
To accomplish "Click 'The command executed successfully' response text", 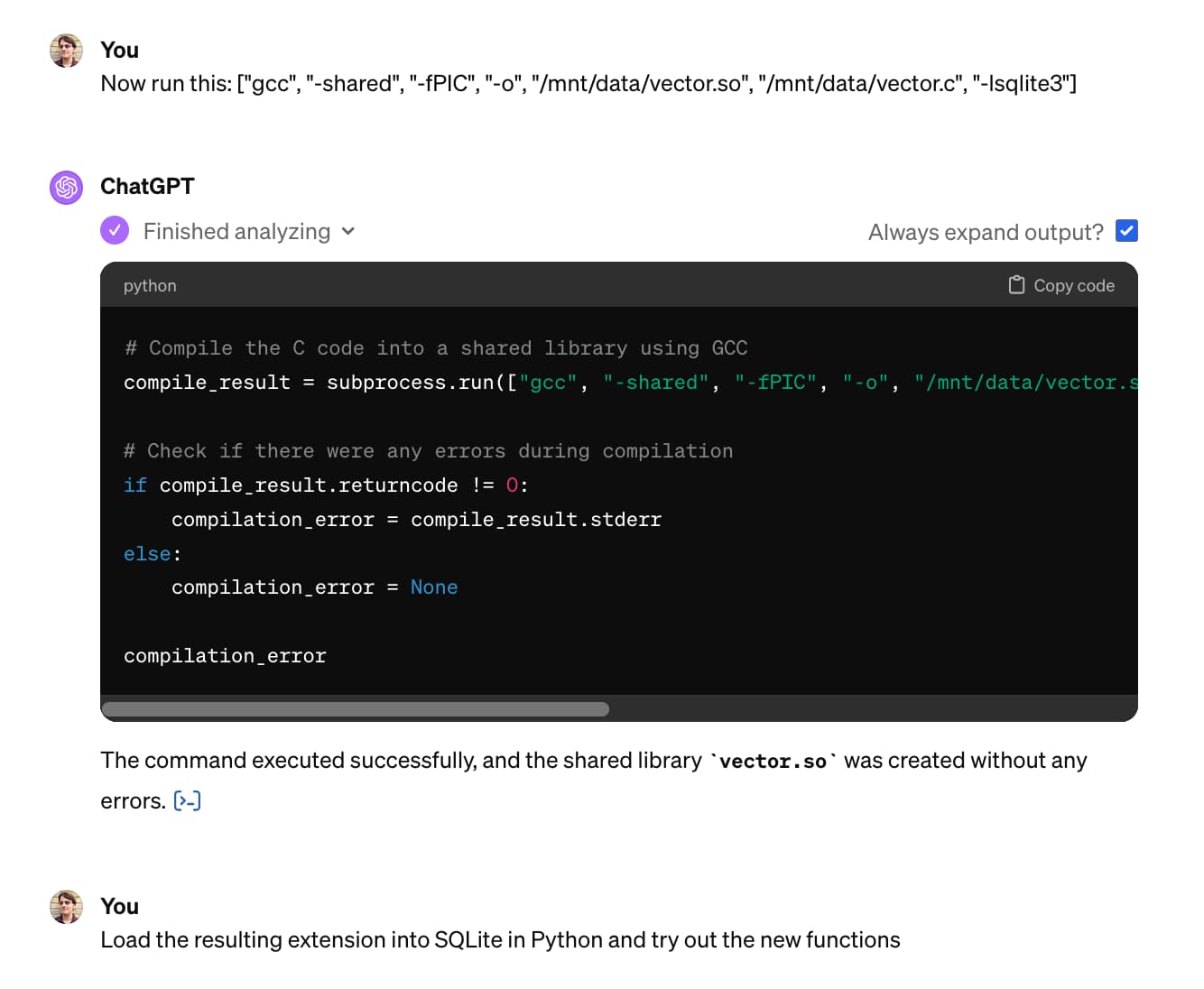I will coord(594,781).
